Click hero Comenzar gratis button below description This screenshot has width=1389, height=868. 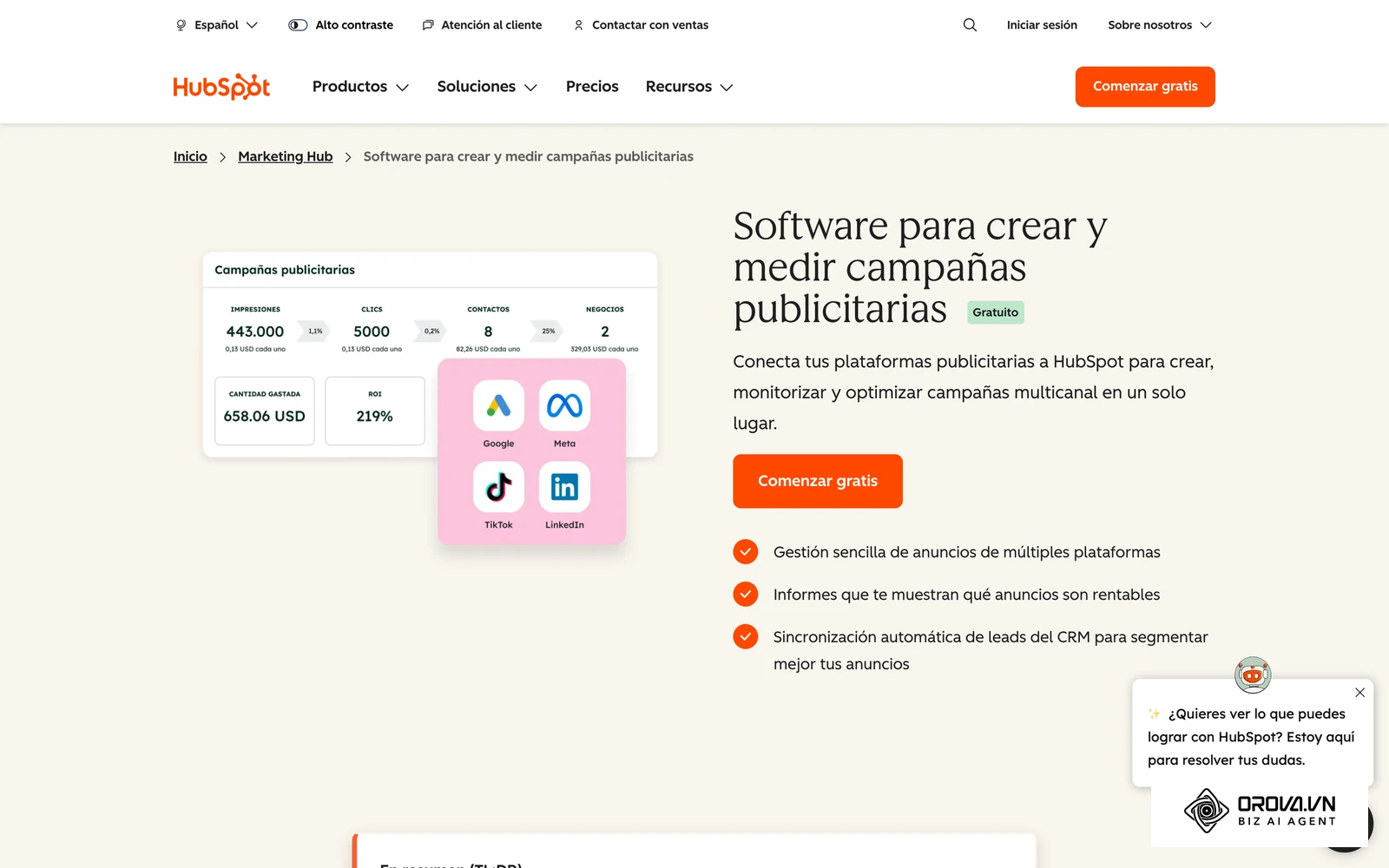coord(818,481)
